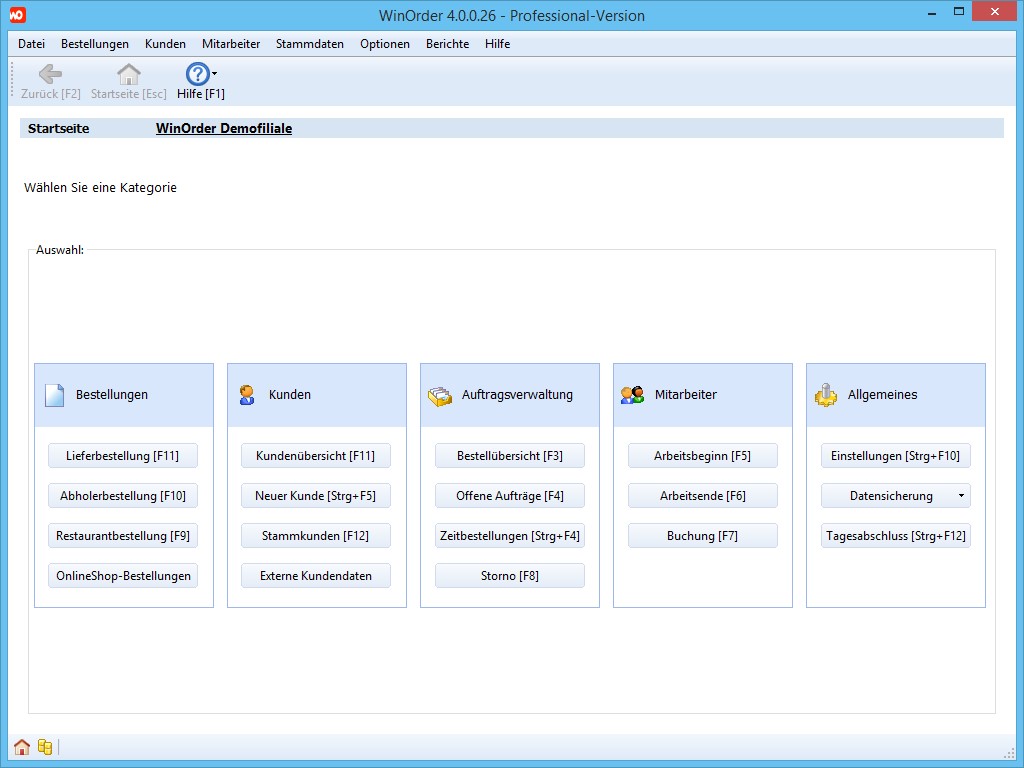The image size is (1024, 768).
Task: Click the yellow database icon in status bar
Action: coord(45,747)
